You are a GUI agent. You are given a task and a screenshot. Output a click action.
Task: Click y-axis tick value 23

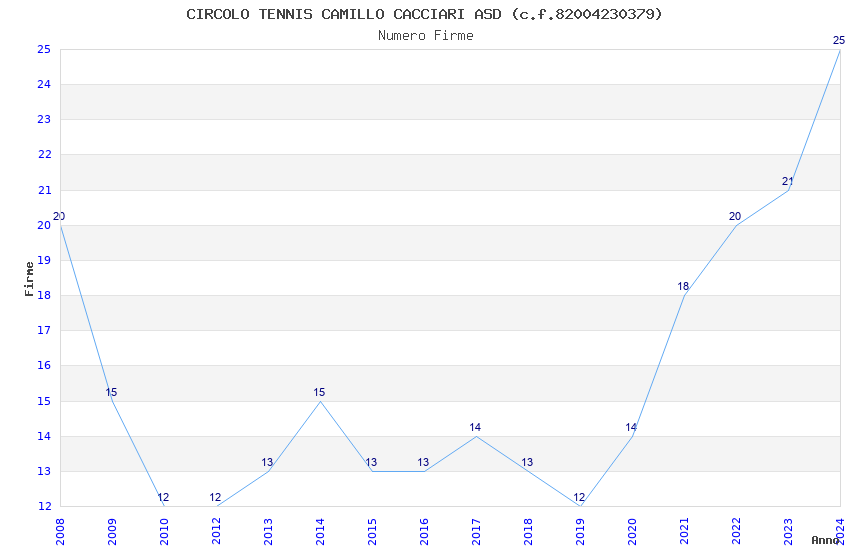coord(44,119)
